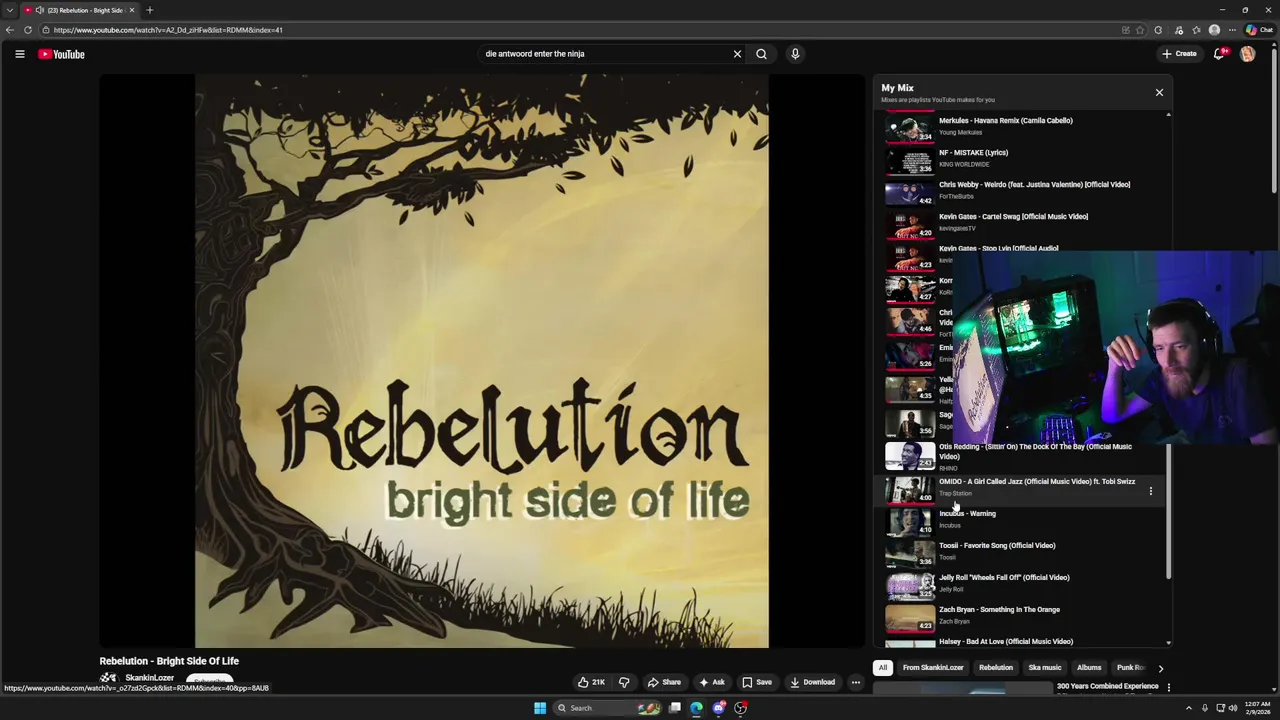Open the browser Favorites list icon

point(1196,30)
